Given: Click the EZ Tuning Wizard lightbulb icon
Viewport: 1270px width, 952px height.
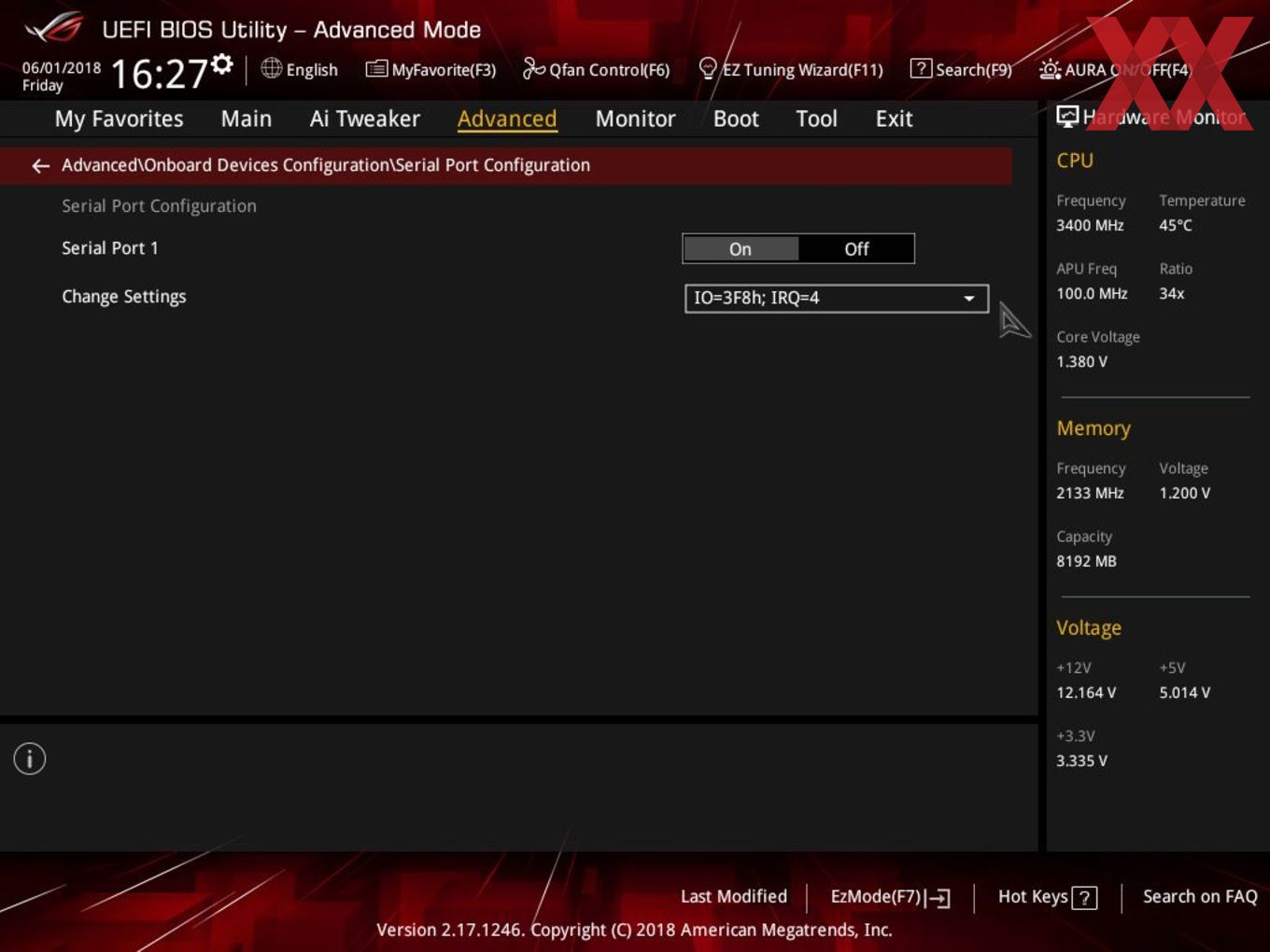Looking at the screenshot, I should tap(708, 68).
